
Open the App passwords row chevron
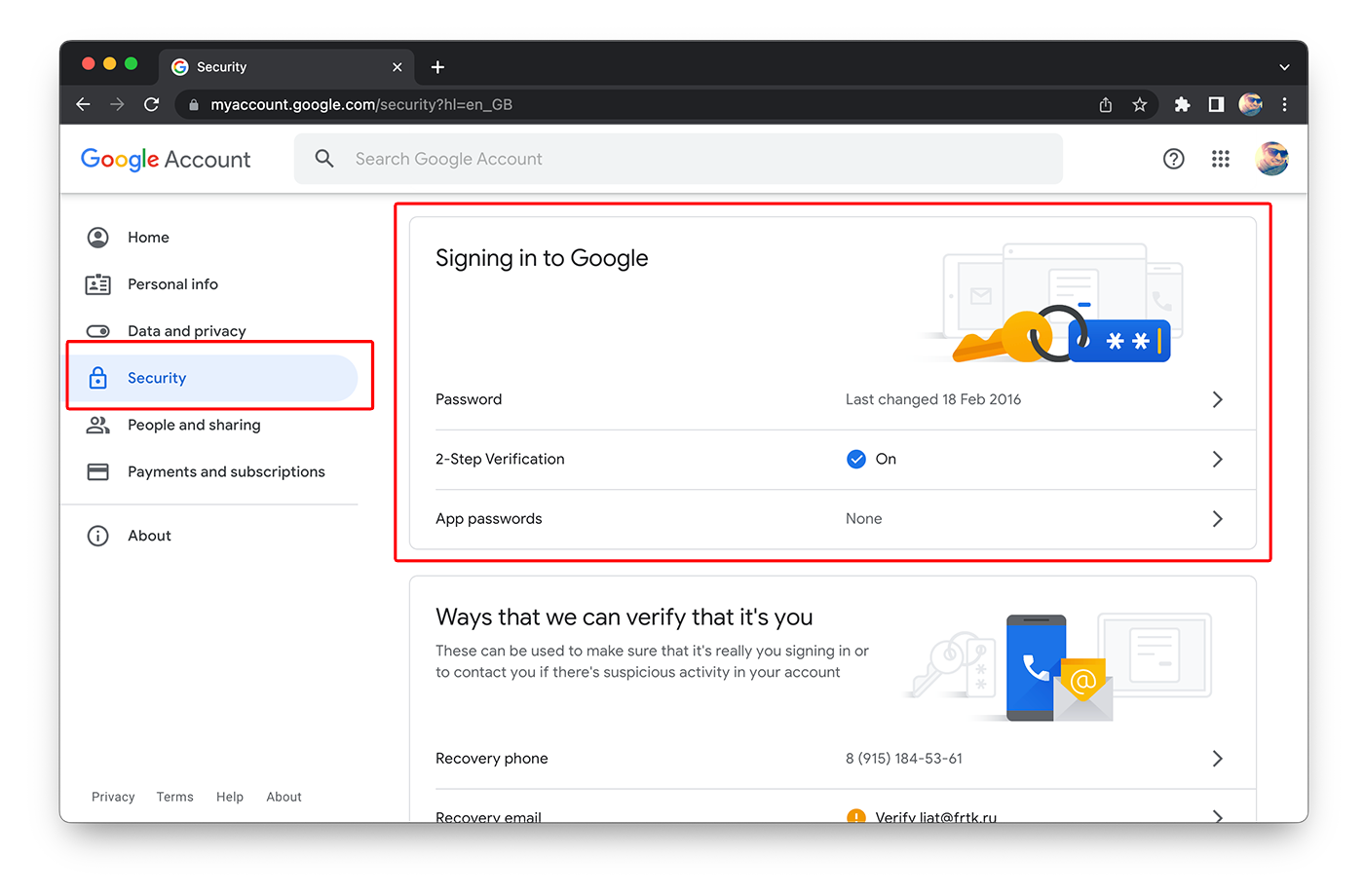tap(1217, 518)
